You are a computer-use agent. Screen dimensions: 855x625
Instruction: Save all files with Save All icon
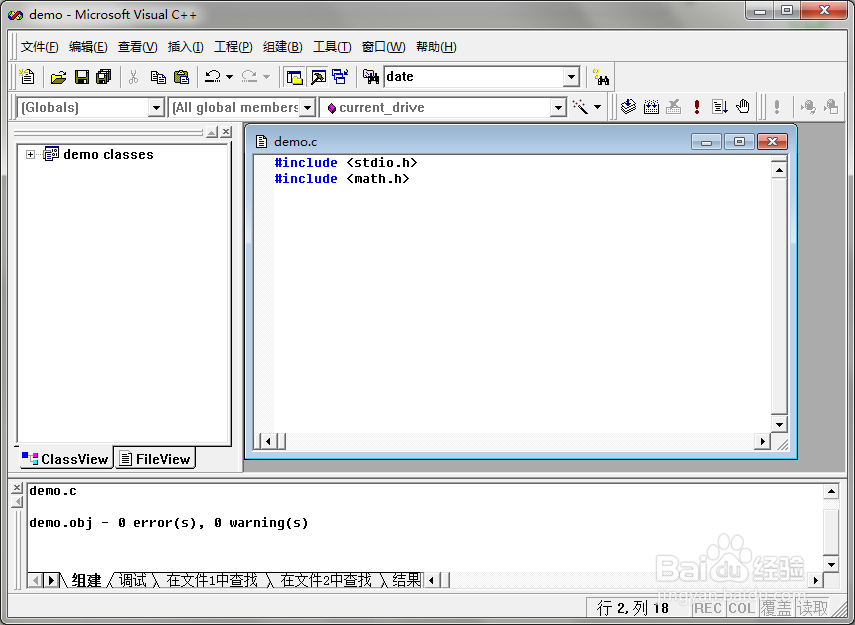tap(104, 77)
